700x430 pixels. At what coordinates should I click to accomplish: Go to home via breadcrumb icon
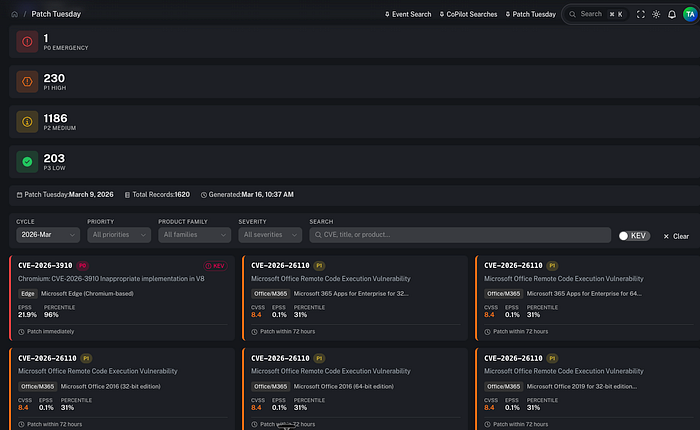(x=14, y=14)
